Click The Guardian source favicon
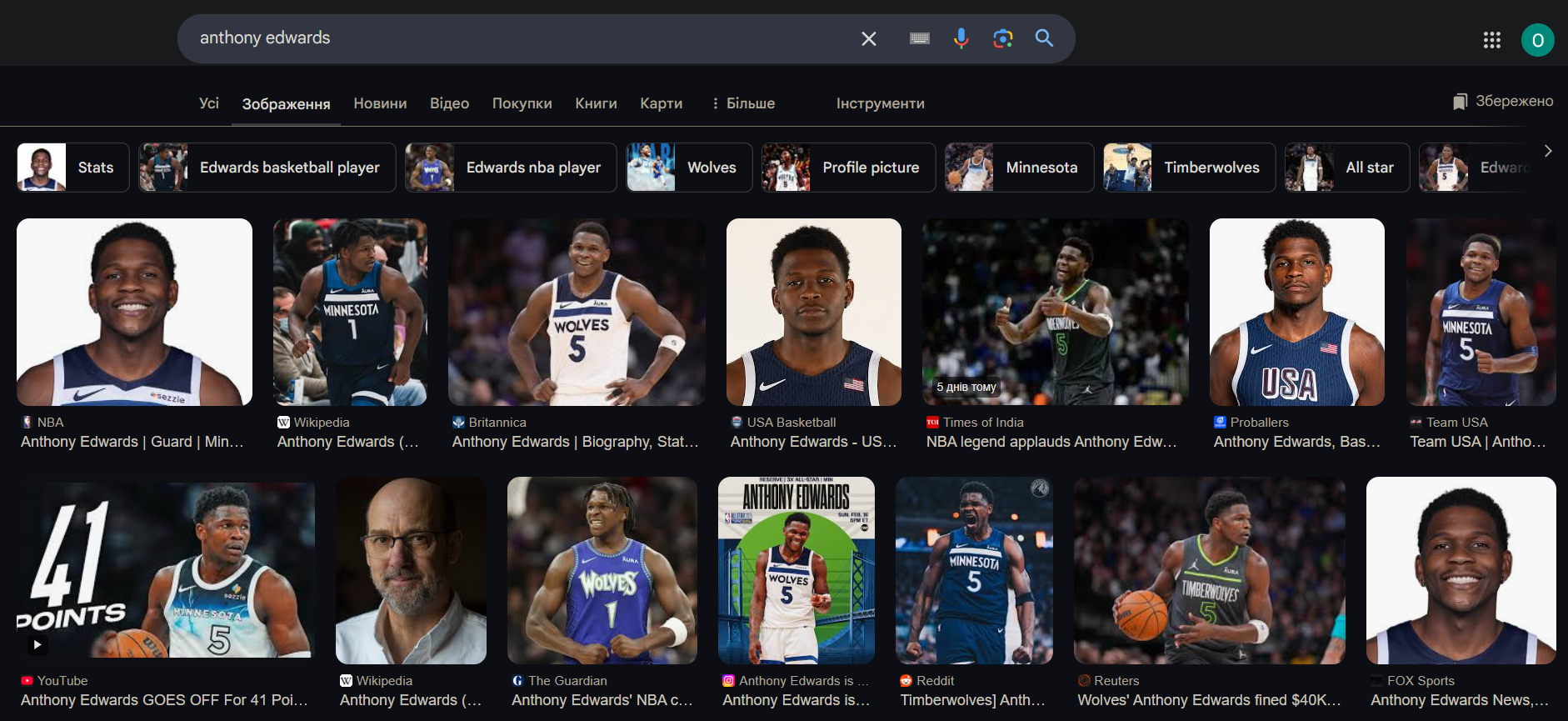 (x=517, y=681)
